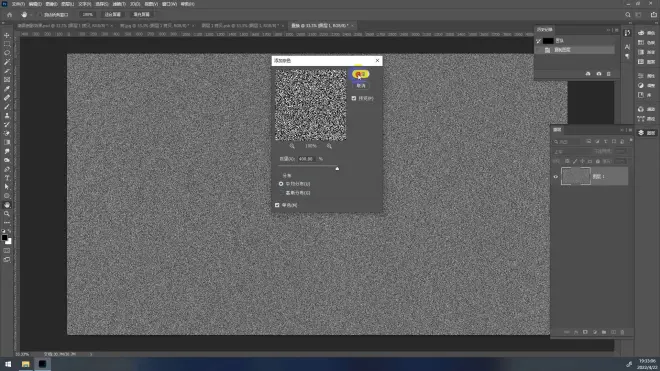Select the Lasso tool
Viewport: 660px width, 371px height.
7,53
